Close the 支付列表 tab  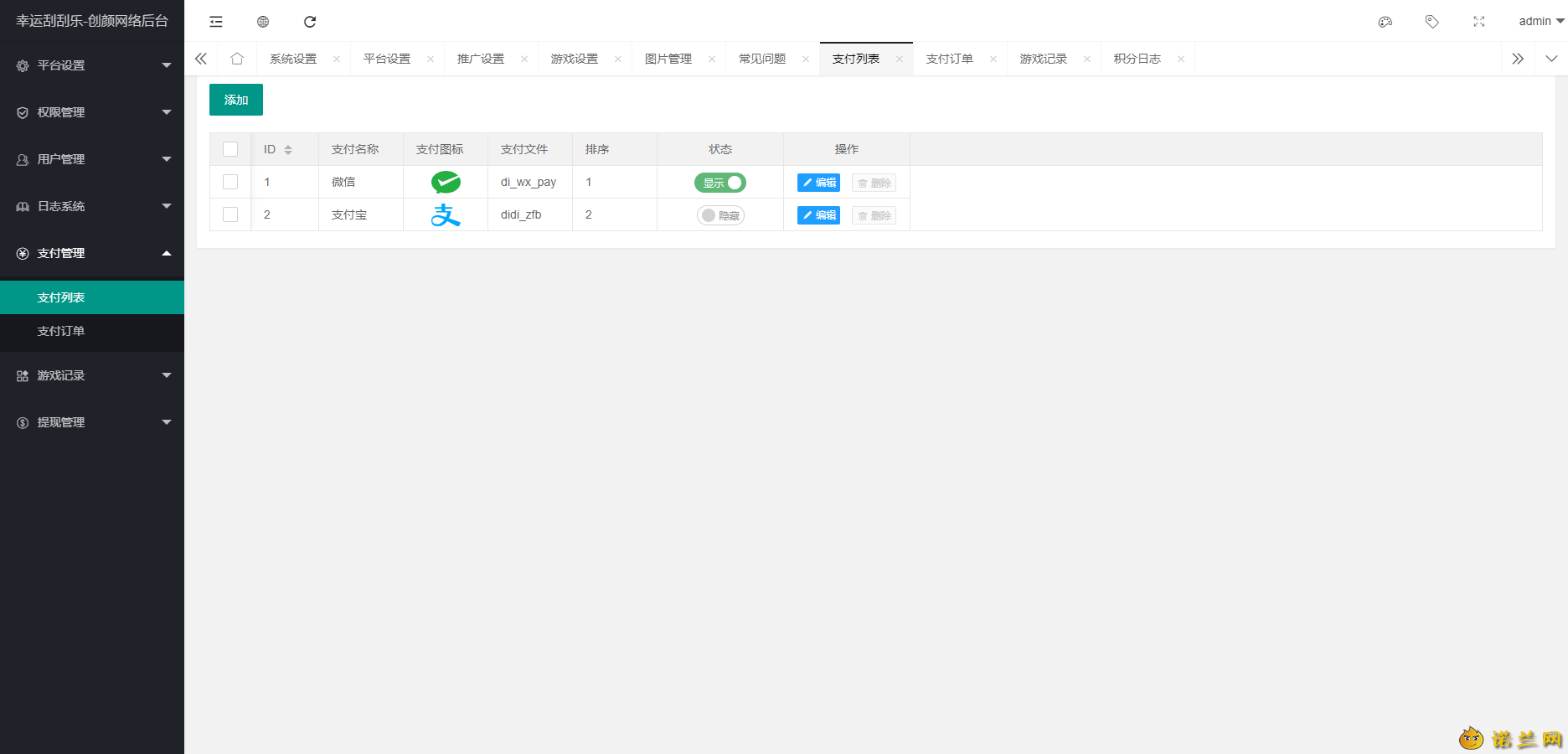coord(900,59)
